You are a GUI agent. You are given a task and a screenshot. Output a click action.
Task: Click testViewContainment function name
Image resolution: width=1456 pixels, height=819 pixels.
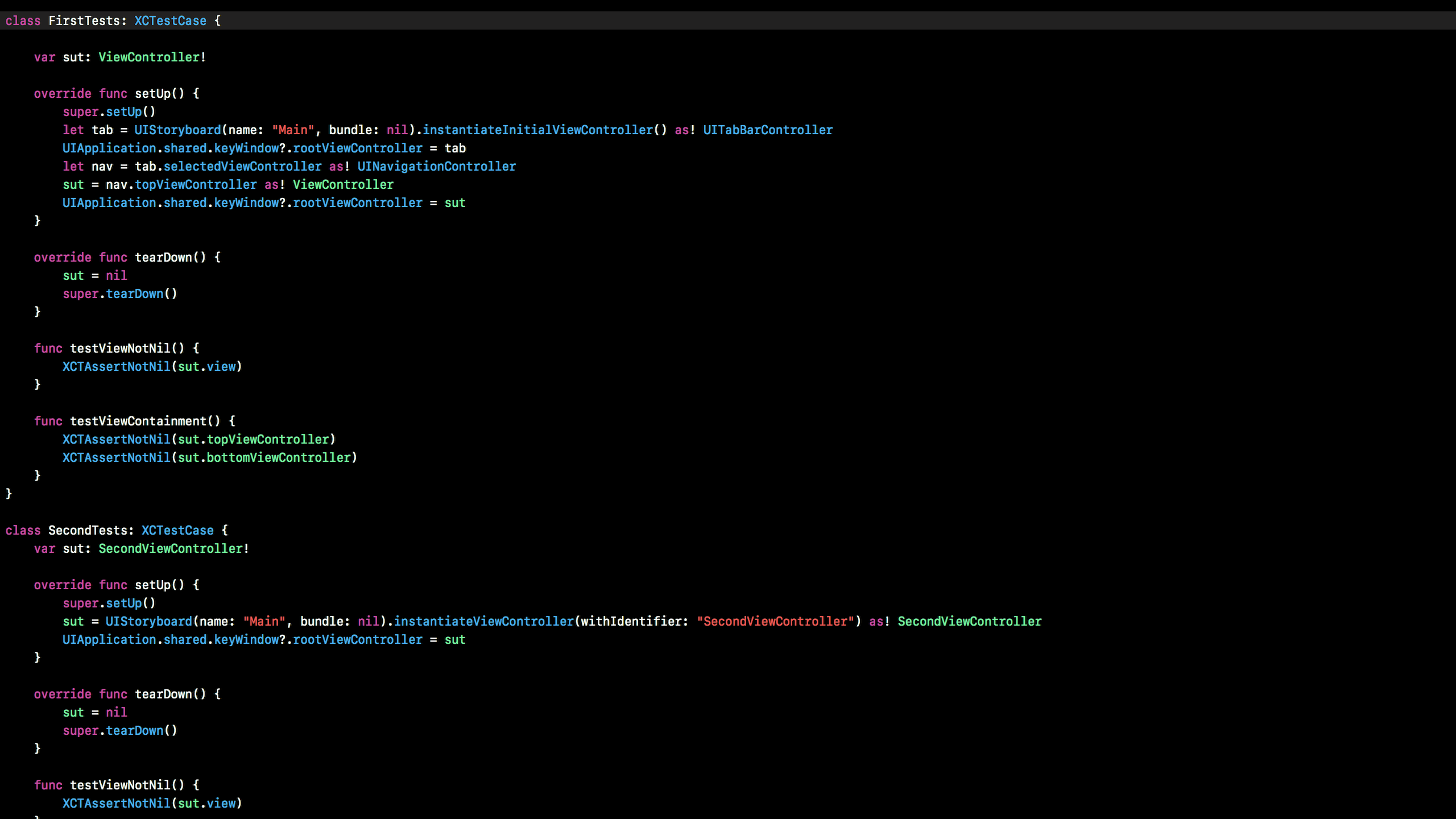pos(138,421)
